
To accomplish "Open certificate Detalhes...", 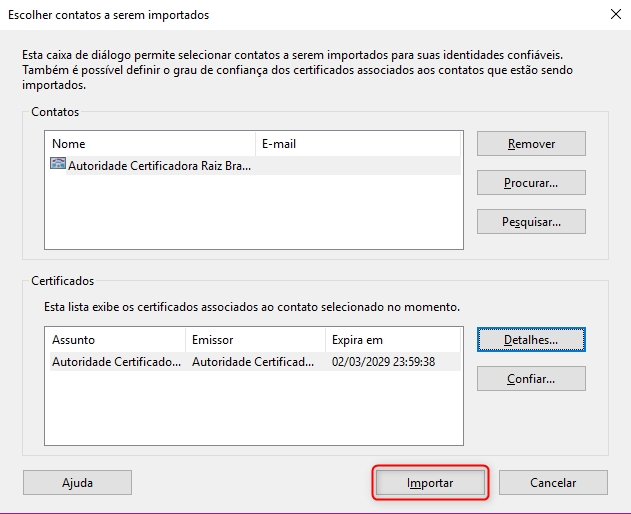I will coord(531,340).
